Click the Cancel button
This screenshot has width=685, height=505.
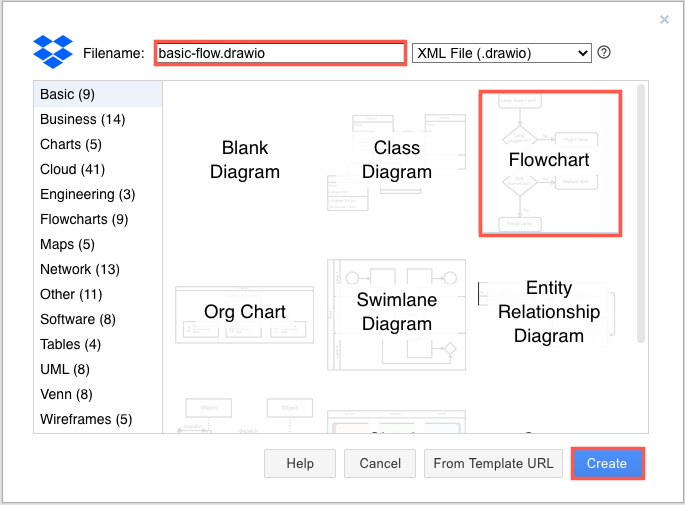tap(380, 463)
